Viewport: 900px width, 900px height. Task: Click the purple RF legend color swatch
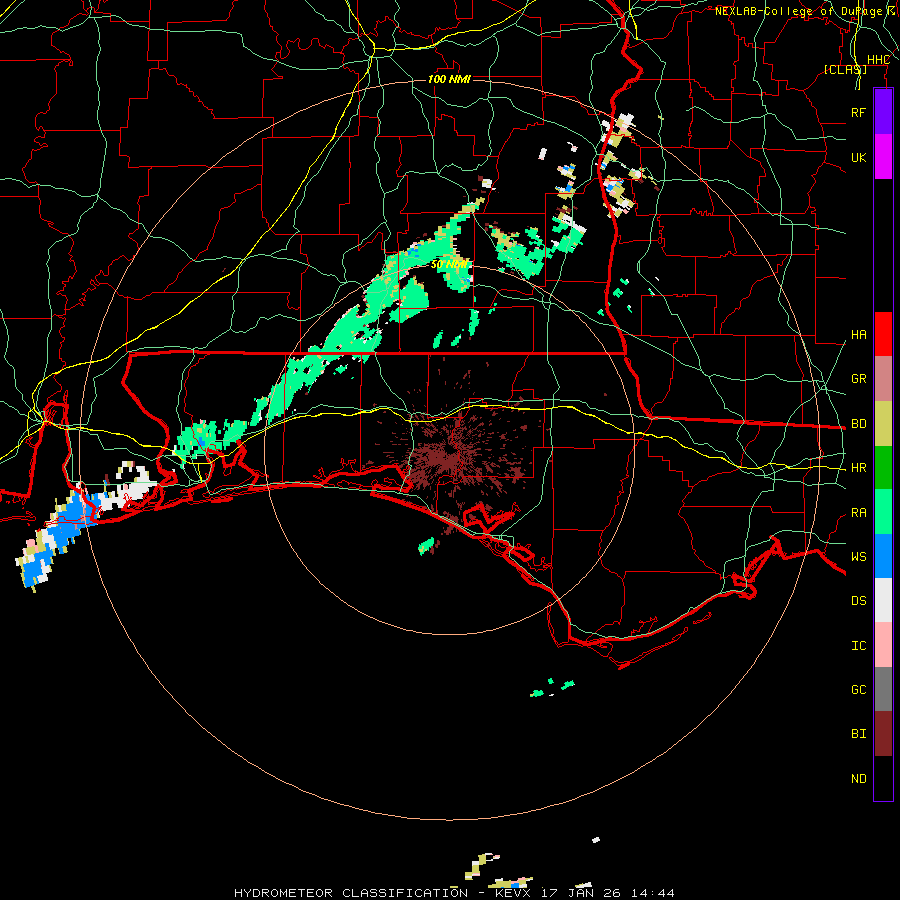(x=883, y=112)
